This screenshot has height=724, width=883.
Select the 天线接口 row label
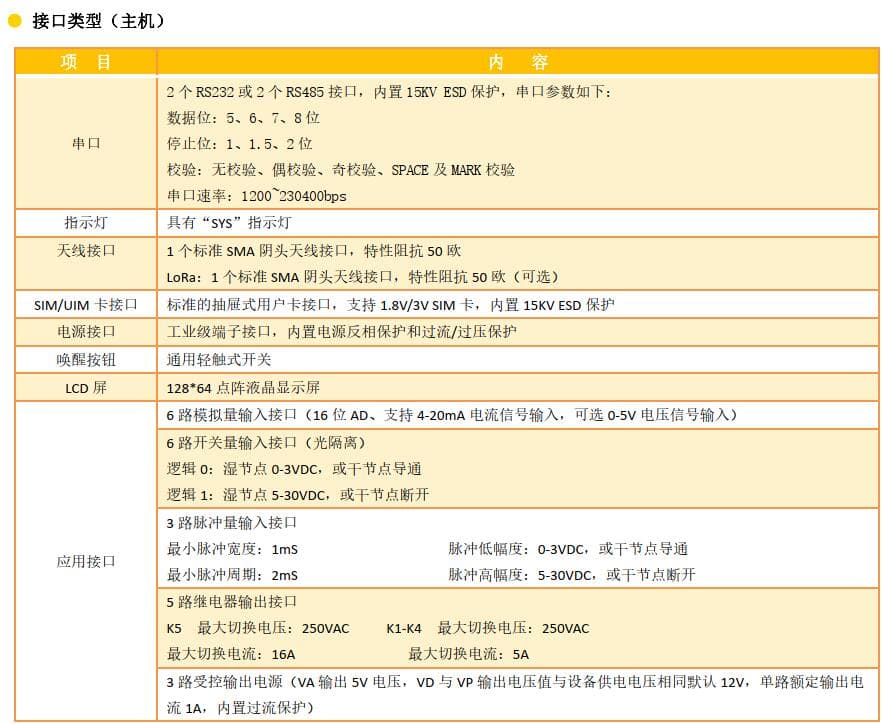coord(86,250)
